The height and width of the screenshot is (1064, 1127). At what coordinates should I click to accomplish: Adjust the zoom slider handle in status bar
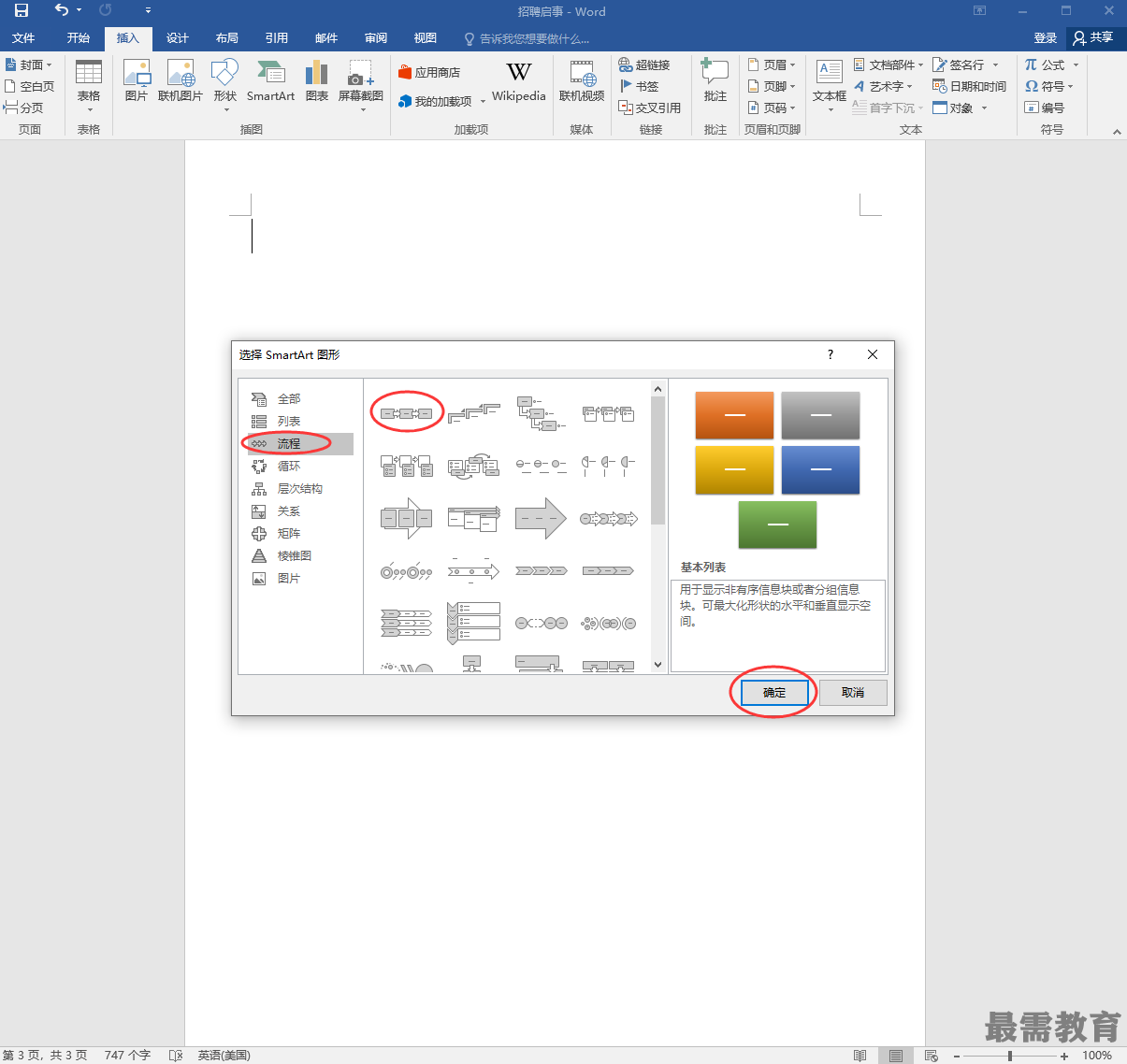[1010, 1056]
